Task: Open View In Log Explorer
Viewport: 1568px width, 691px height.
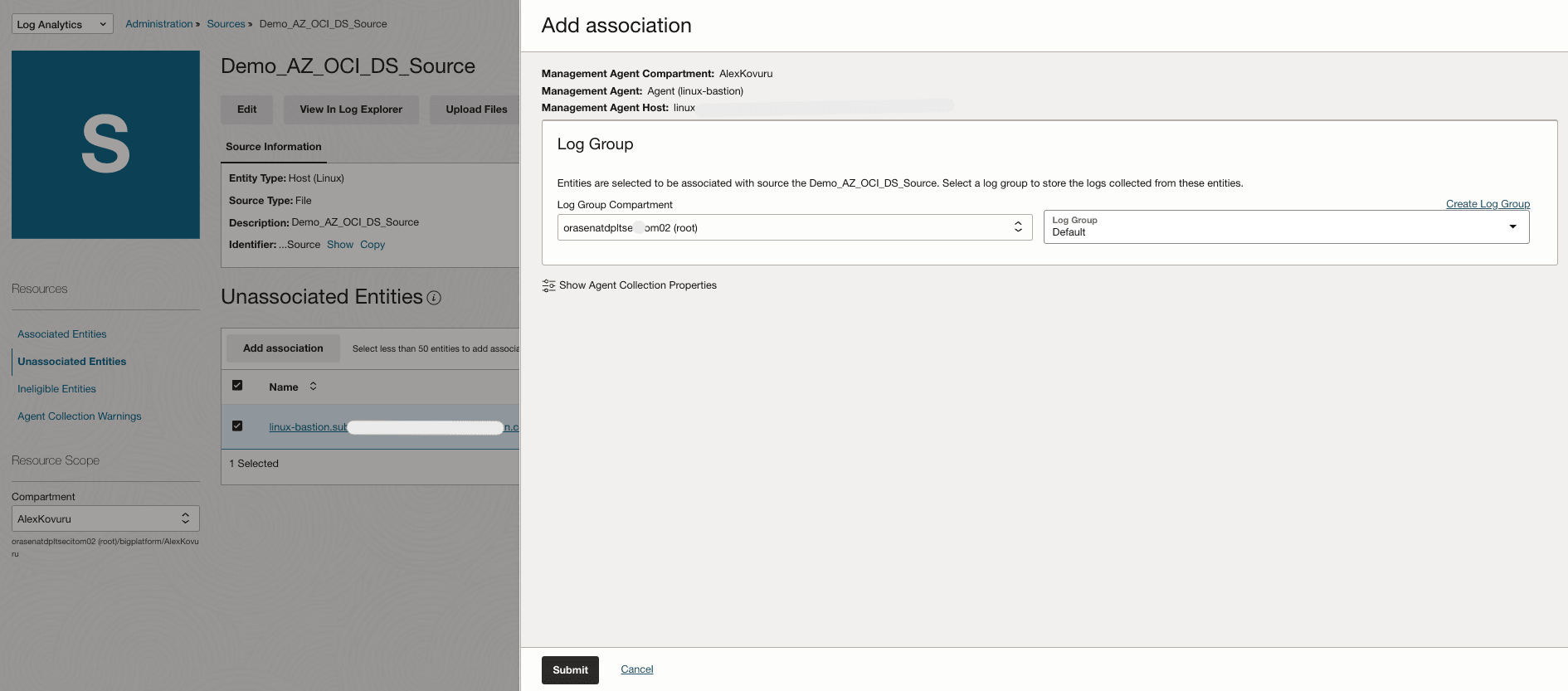Action: [x=351, y=109]
